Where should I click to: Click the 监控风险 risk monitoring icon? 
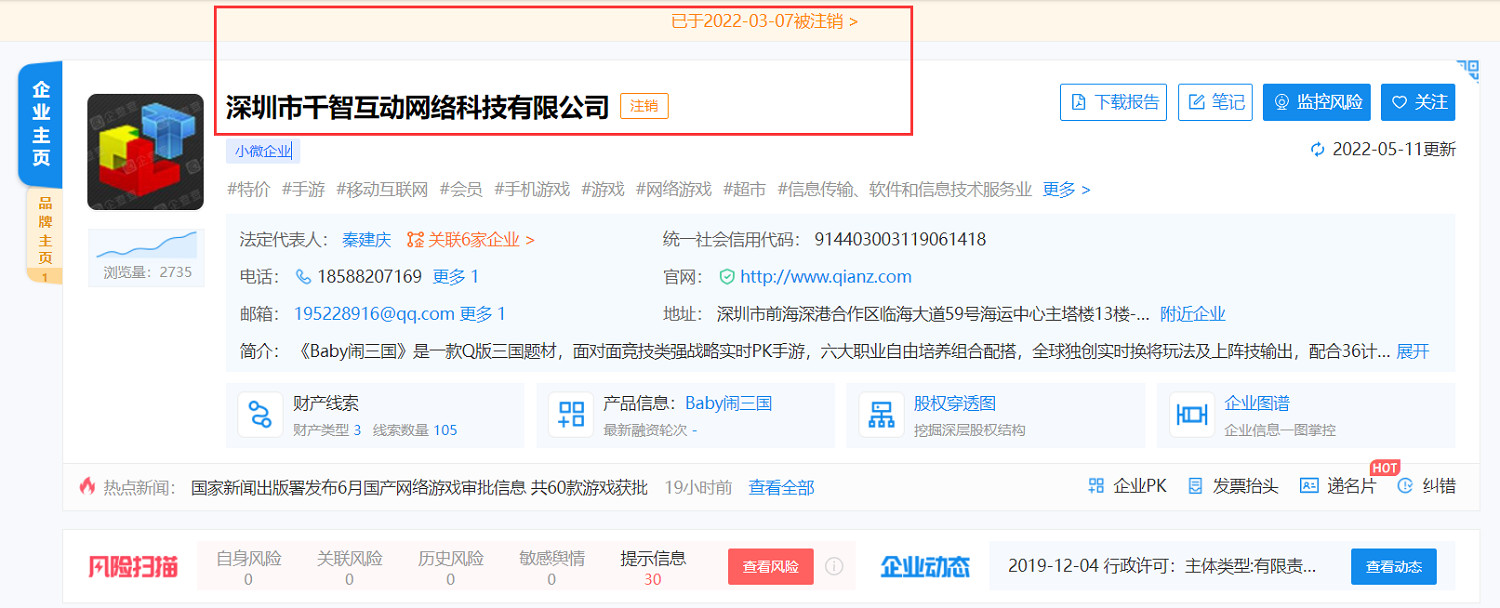[1317, 101]
